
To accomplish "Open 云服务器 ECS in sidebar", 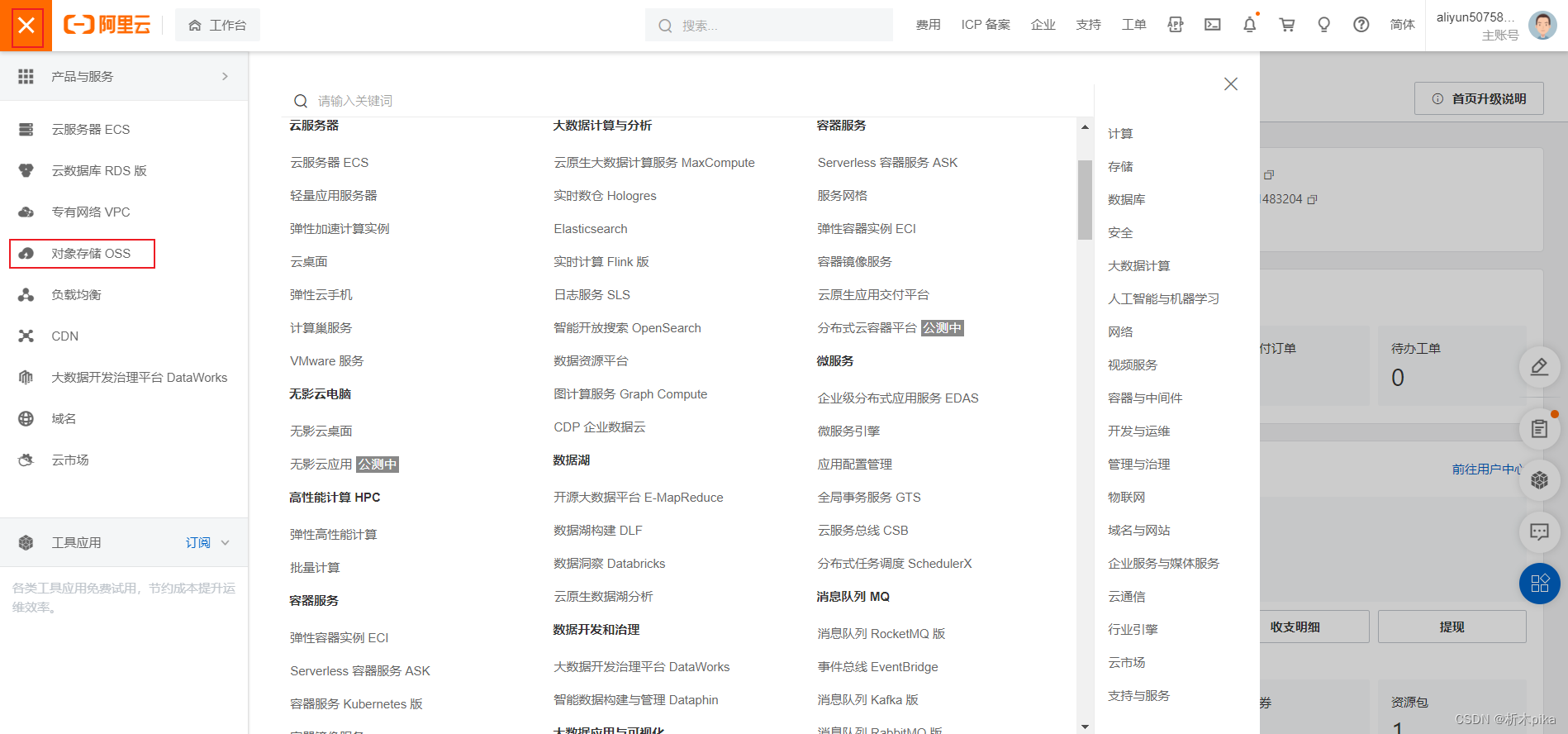I will (91, 129).
